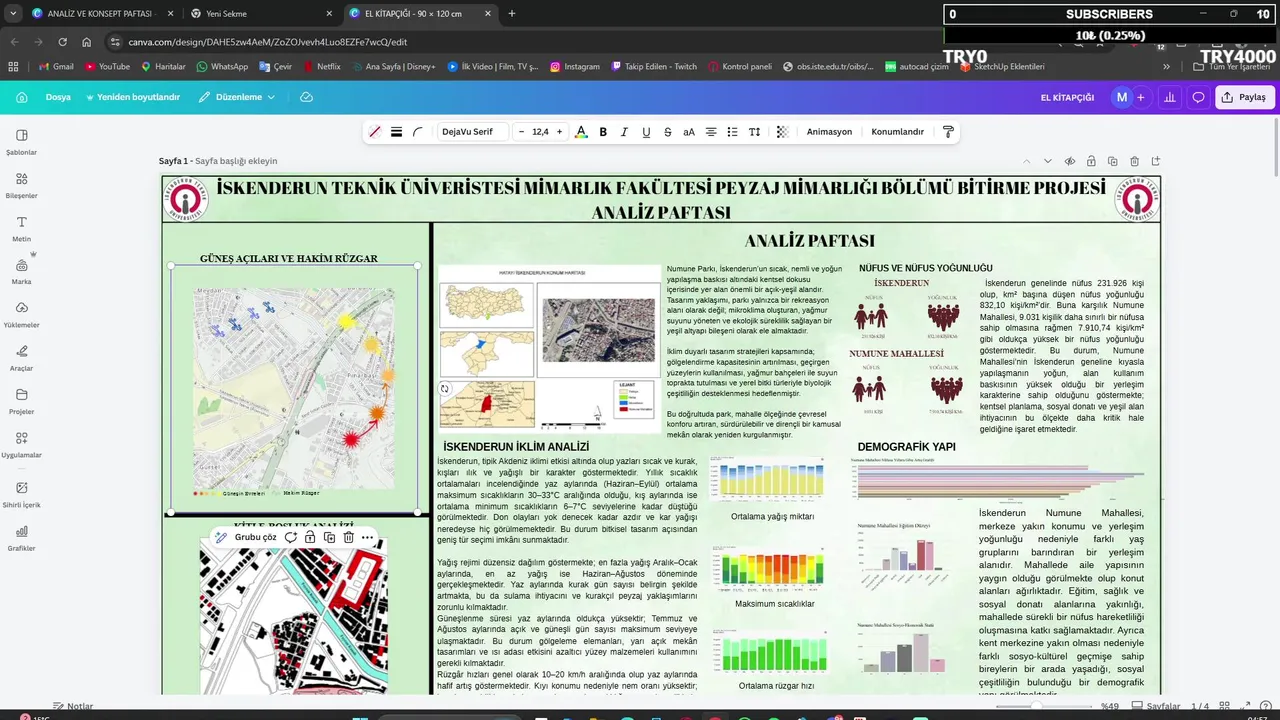Click the Paylaş share button

[1243, 97]
